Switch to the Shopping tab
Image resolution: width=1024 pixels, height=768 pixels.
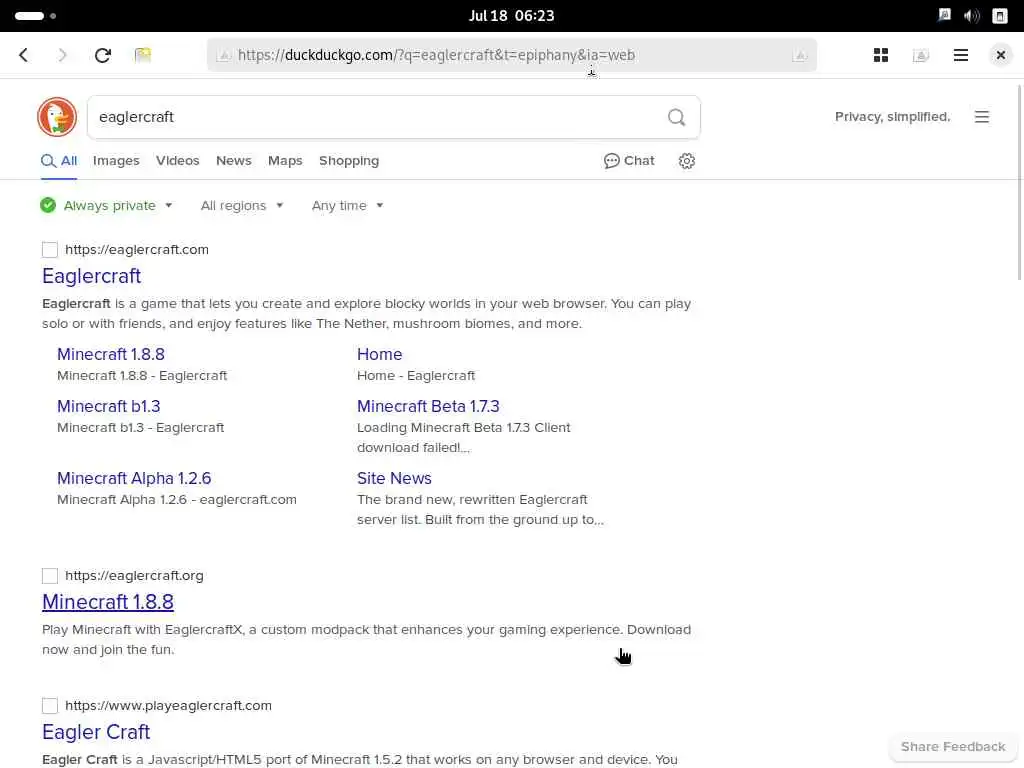click(349, 161)
